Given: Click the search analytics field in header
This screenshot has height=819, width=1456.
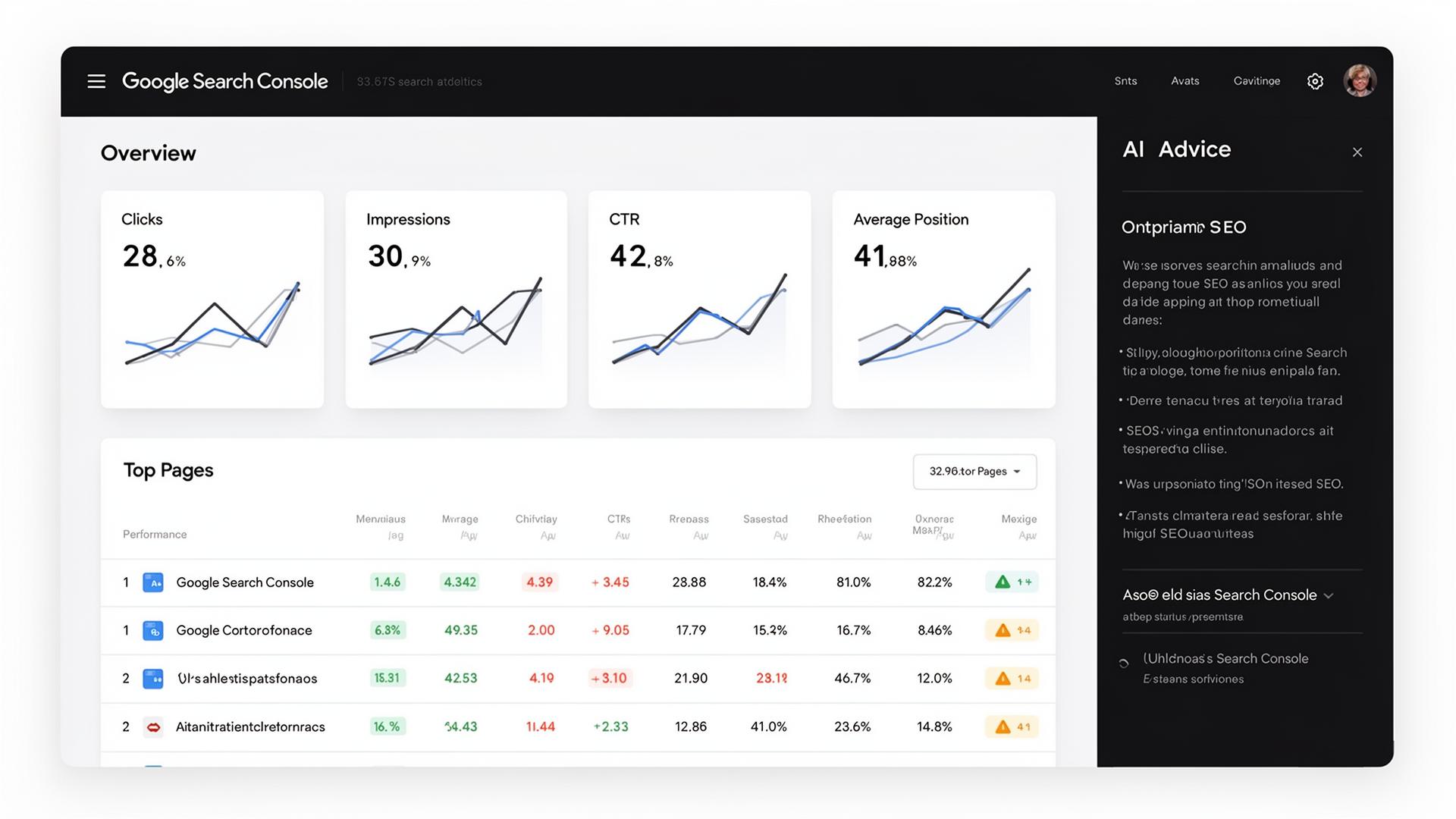Looking at the screenshot, I should coord(419,82).
